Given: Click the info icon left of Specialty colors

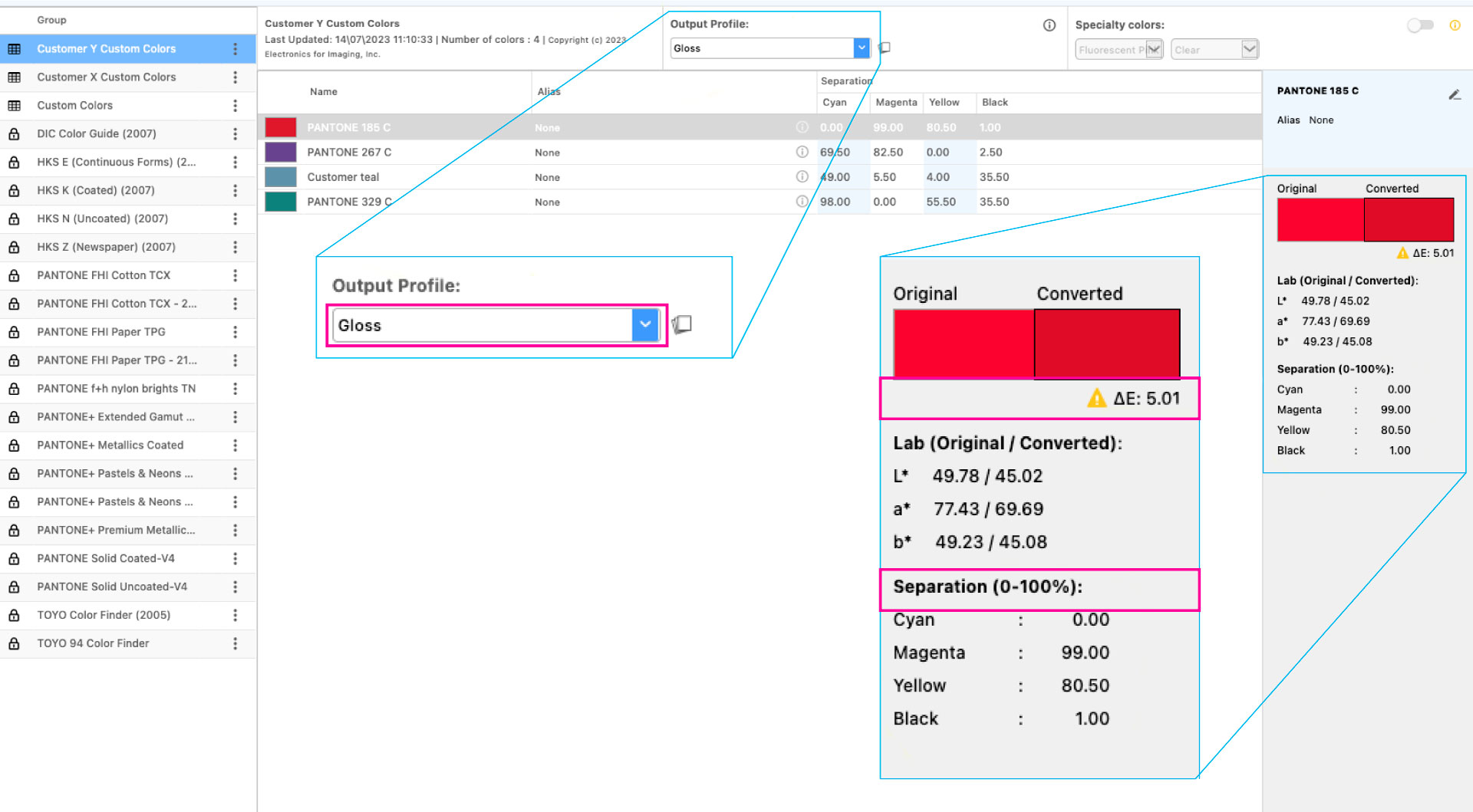Looking at the screenshot, I should pyautogui.click(x=1049, y=25).
